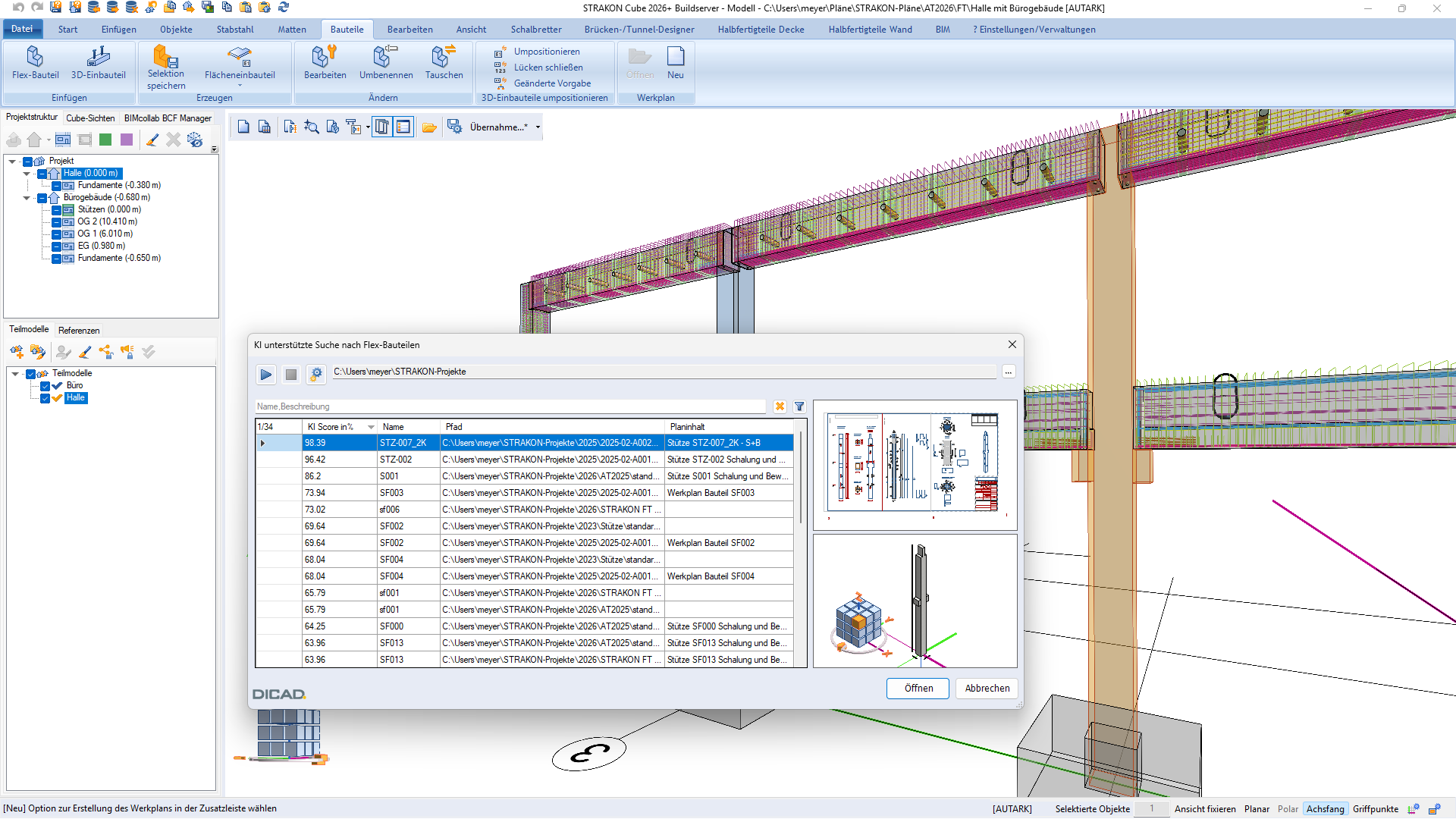Click the green color square in Projektstruktur toolbar

(x=105, y=140)
